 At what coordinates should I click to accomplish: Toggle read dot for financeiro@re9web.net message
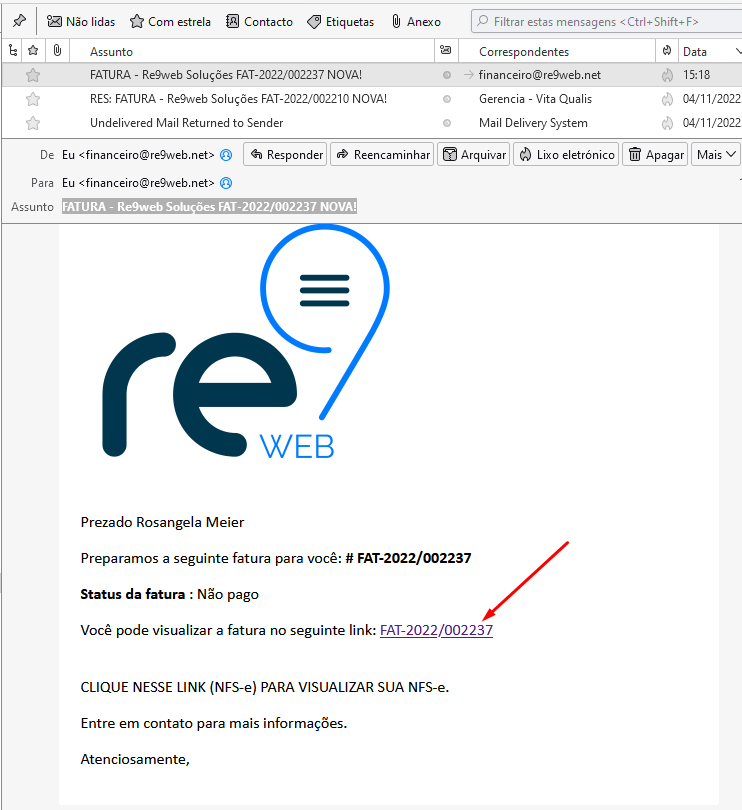(x=447, y=75)
